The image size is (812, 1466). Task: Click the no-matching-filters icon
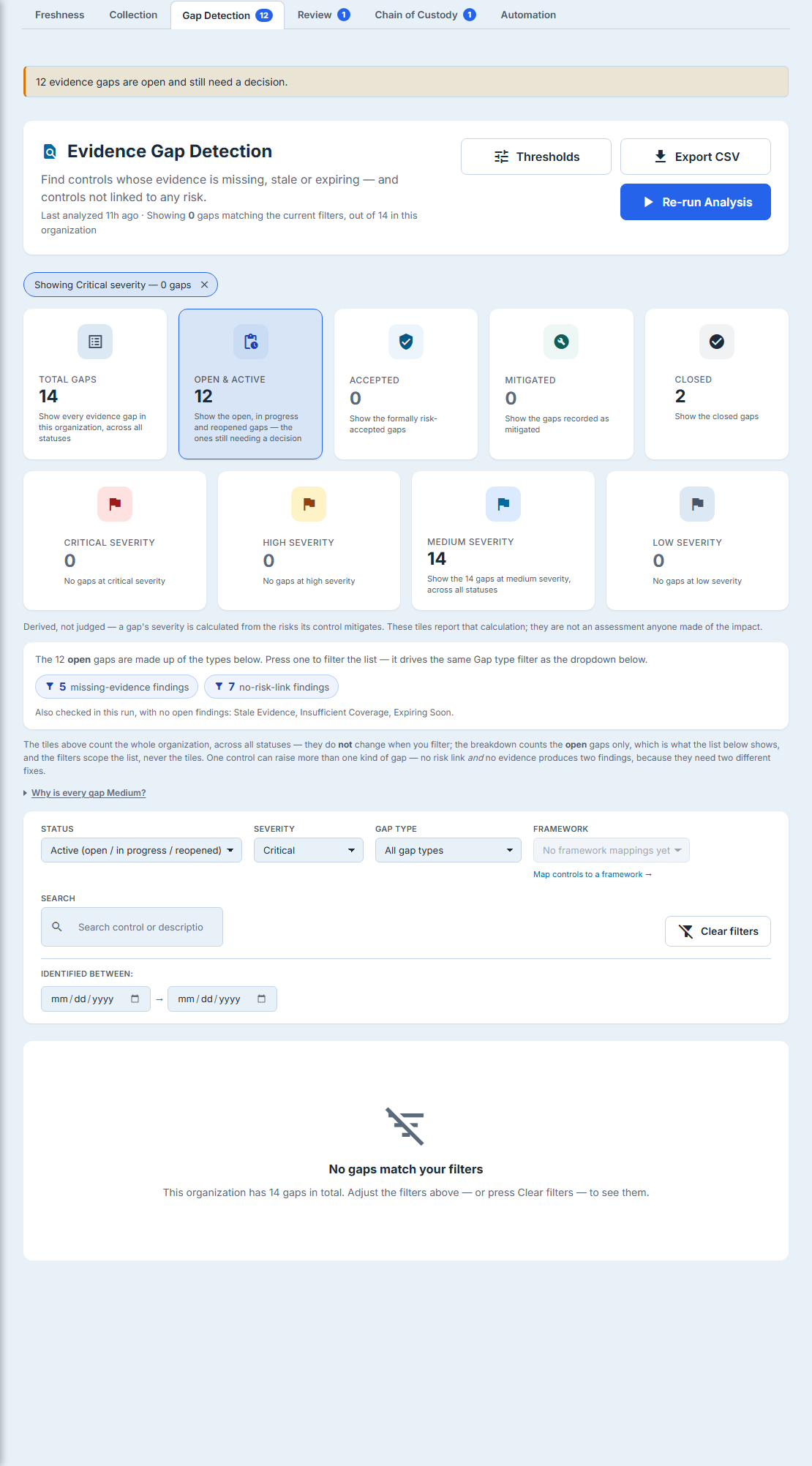405,1127
